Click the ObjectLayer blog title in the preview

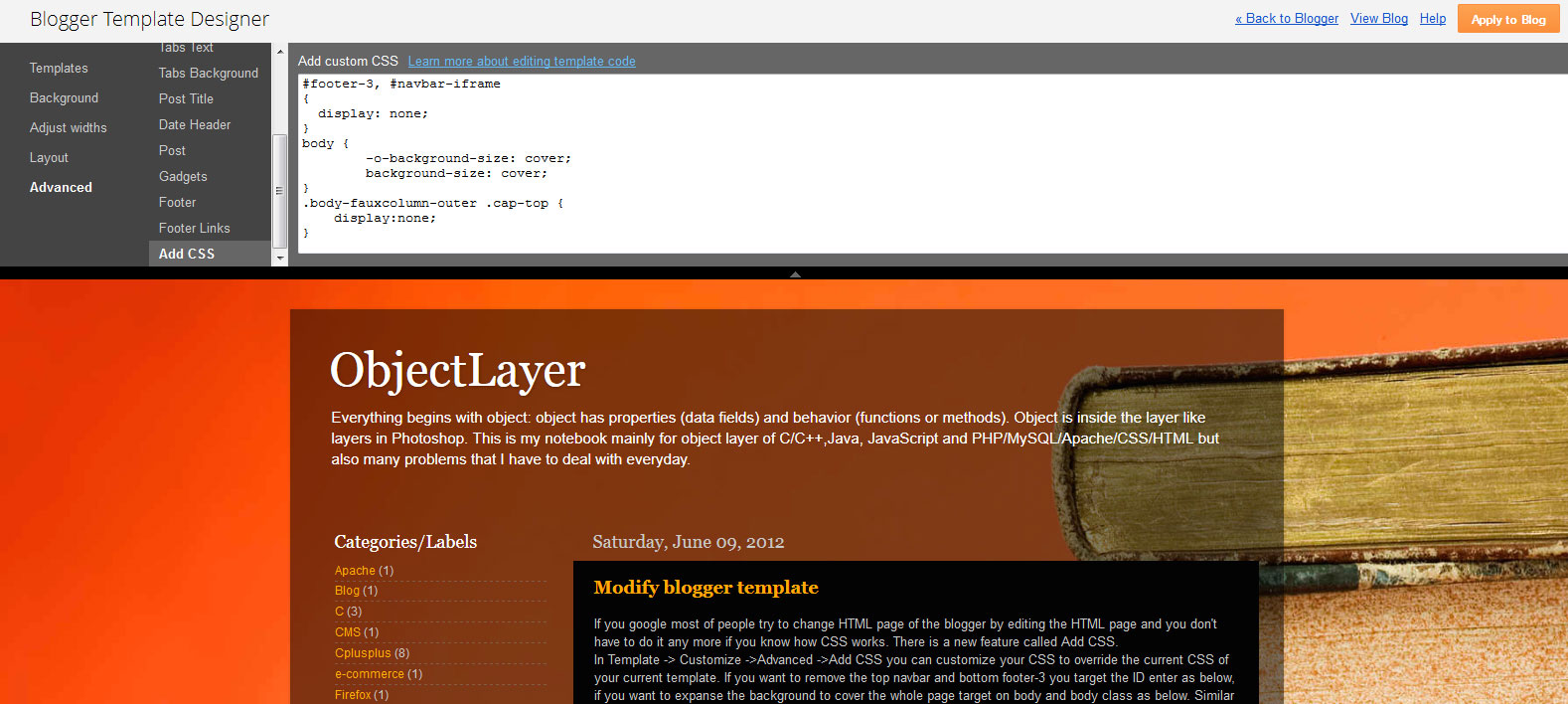coord(458,370)
